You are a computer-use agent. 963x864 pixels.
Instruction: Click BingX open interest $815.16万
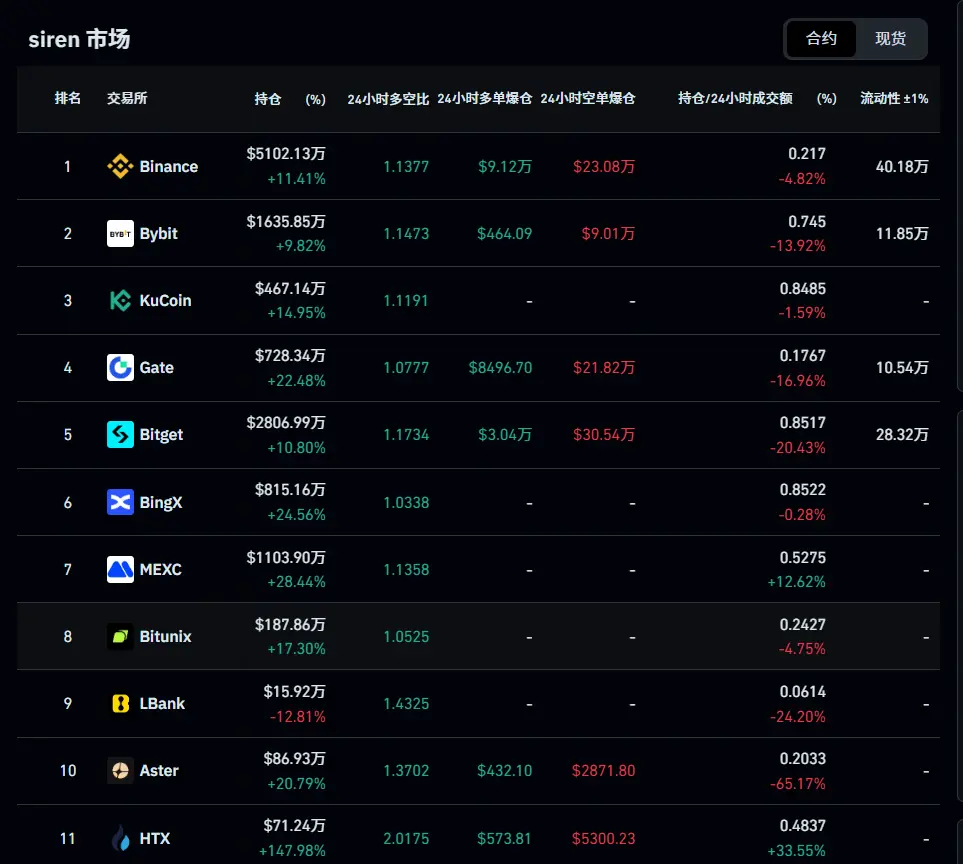tap(290, 489)
